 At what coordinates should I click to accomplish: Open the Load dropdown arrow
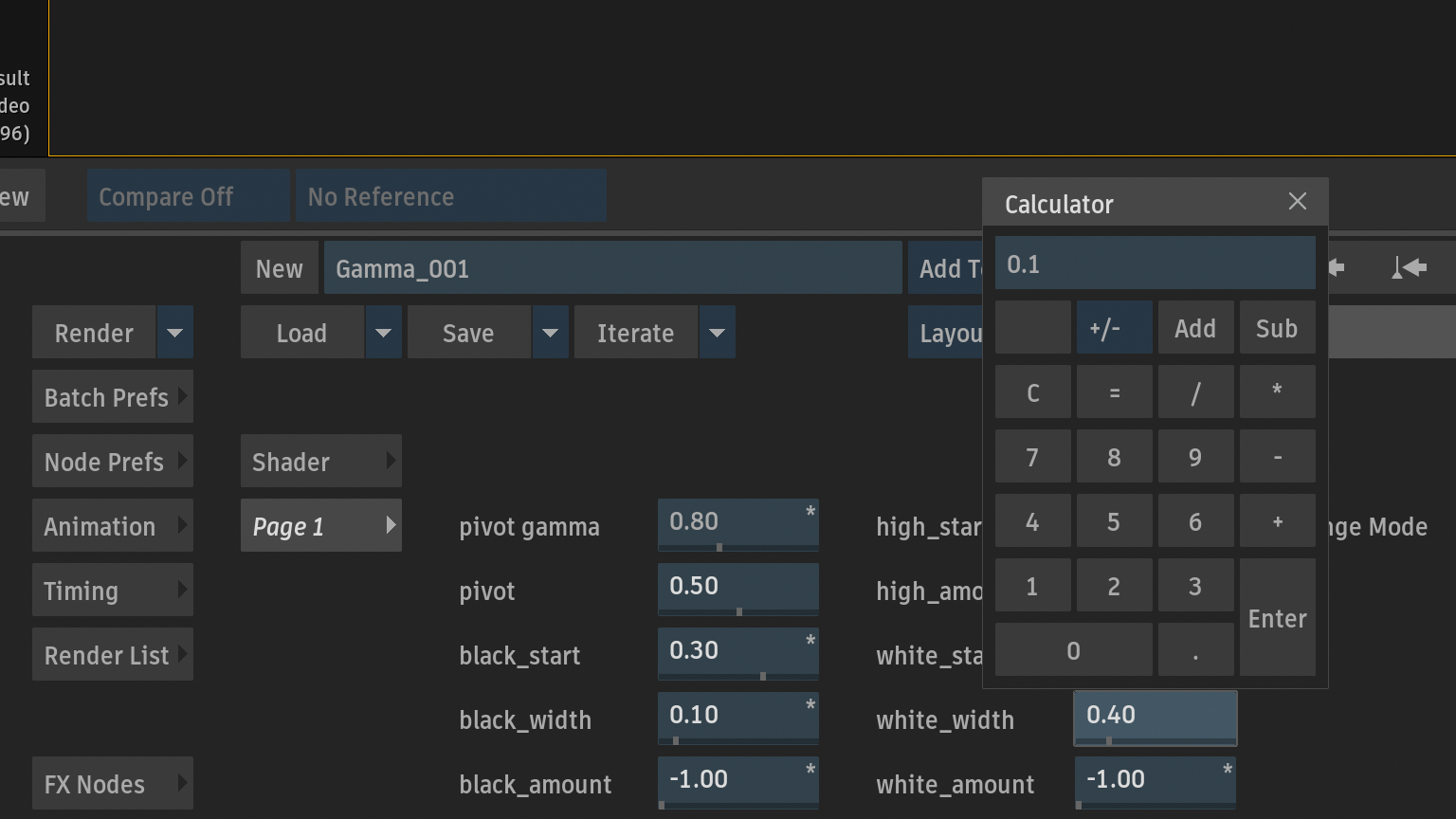click(384, 333)
